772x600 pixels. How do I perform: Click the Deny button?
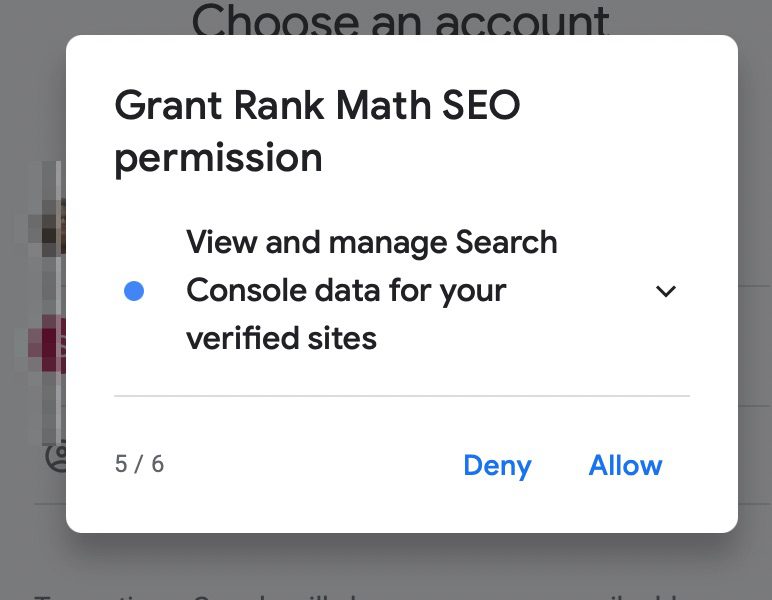coord(497,465)
